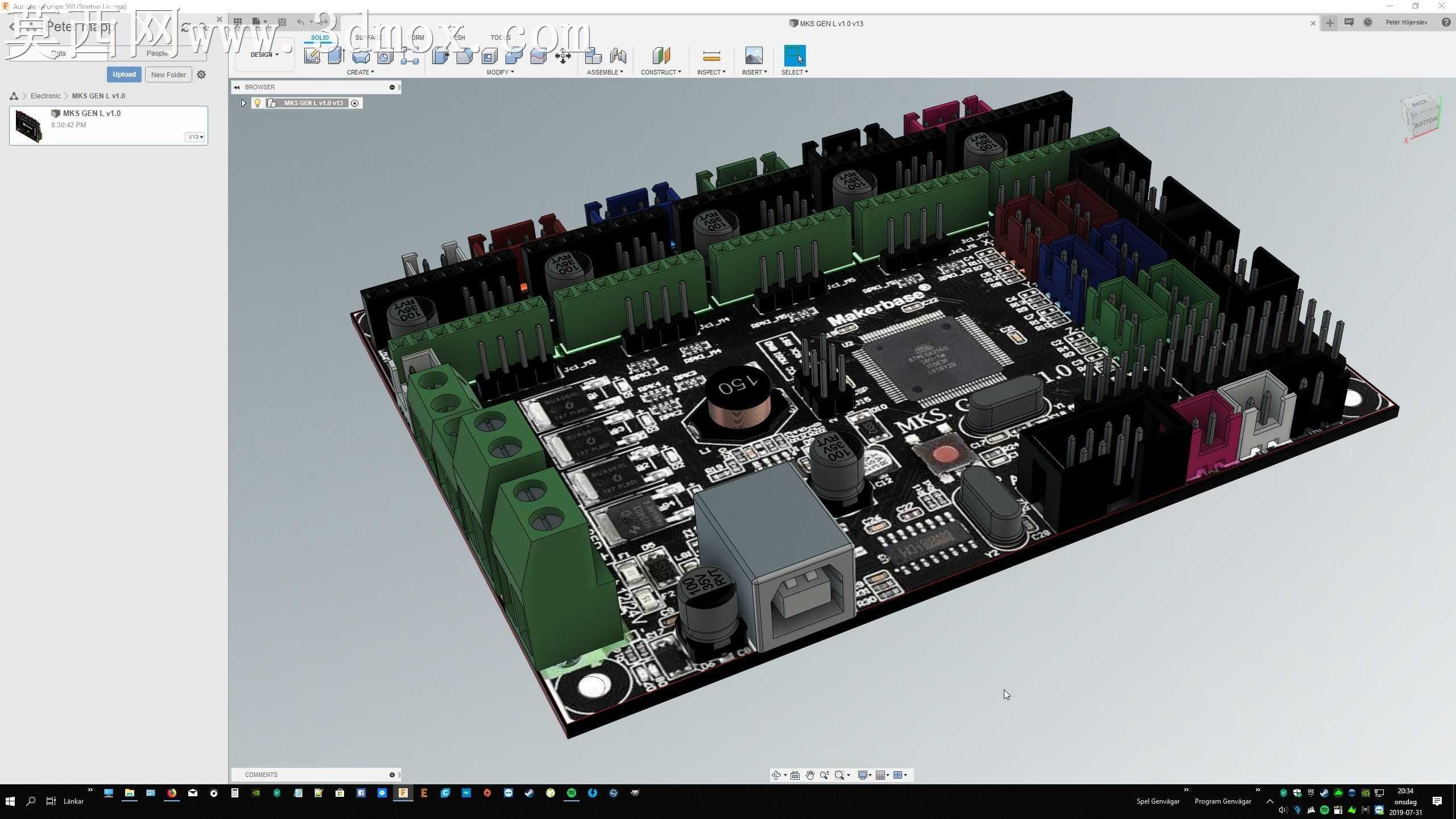Screen dimensions: 1456x819
Task: Select the Create Sketch tool
Action: tap(312, 56)
